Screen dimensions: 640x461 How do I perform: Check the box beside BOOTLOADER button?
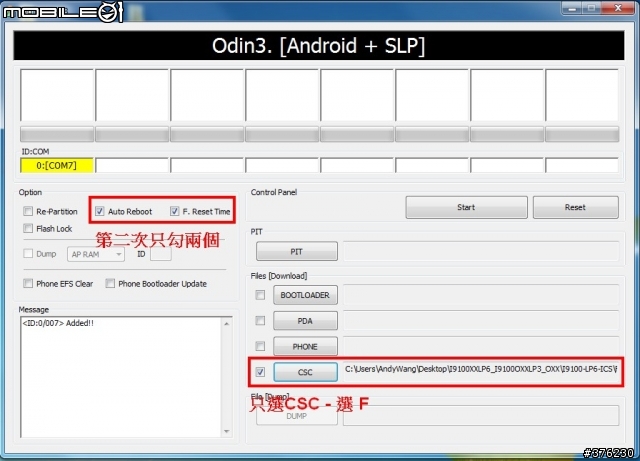coord(260,295)
